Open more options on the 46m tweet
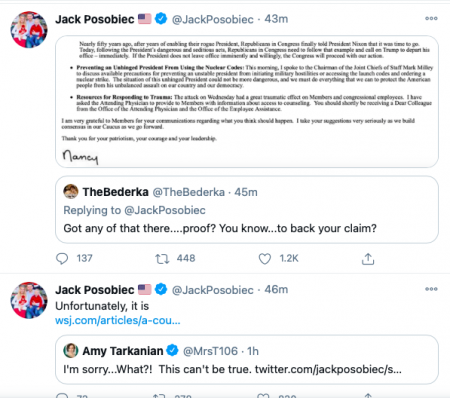450x398 pixels. (431, 289)
